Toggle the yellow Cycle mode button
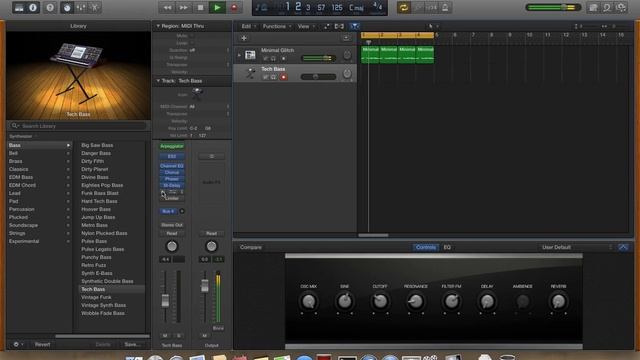Image resolution: width=640 pixels, height=360 pixels. pos(403,7)
